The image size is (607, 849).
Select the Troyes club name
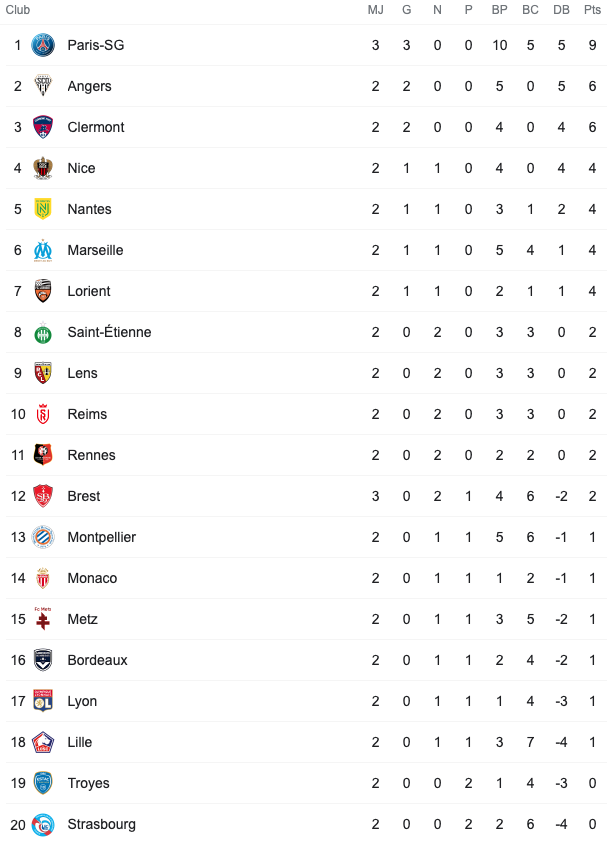[88, 783]
